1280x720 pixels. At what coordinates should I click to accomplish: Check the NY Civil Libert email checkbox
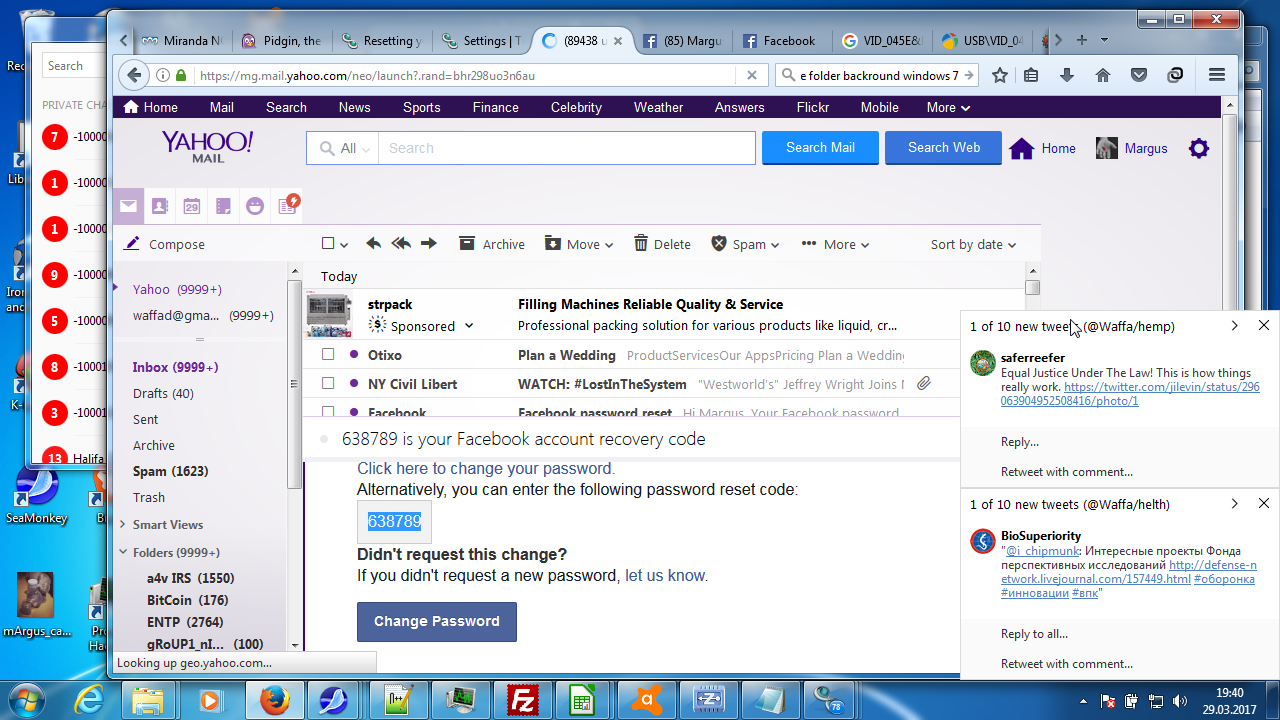328,383
